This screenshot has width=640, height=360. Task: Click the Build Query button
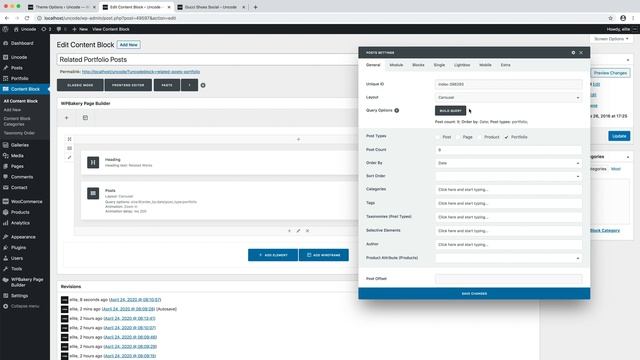(450, 111)
